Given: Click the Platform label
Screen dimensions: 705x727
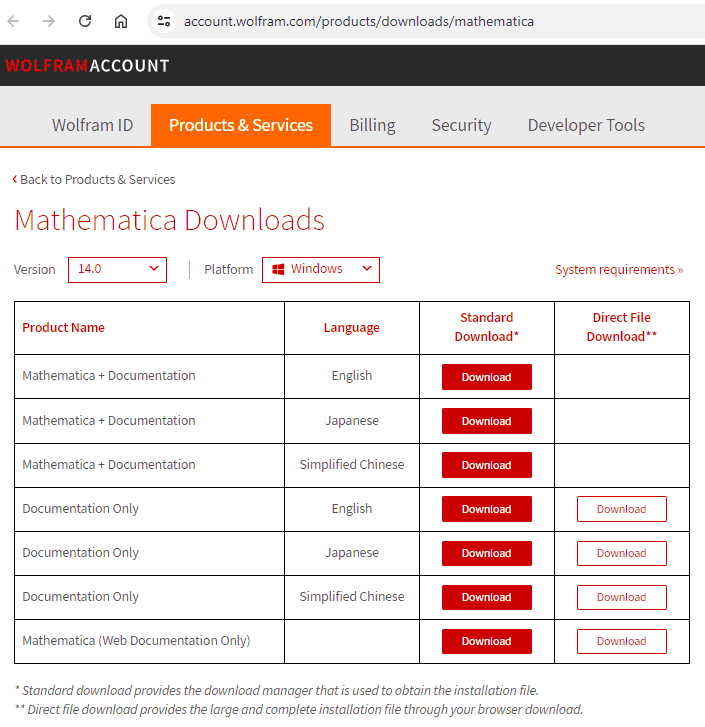Looking at the screenshot, I should click(x=229, y=269).
